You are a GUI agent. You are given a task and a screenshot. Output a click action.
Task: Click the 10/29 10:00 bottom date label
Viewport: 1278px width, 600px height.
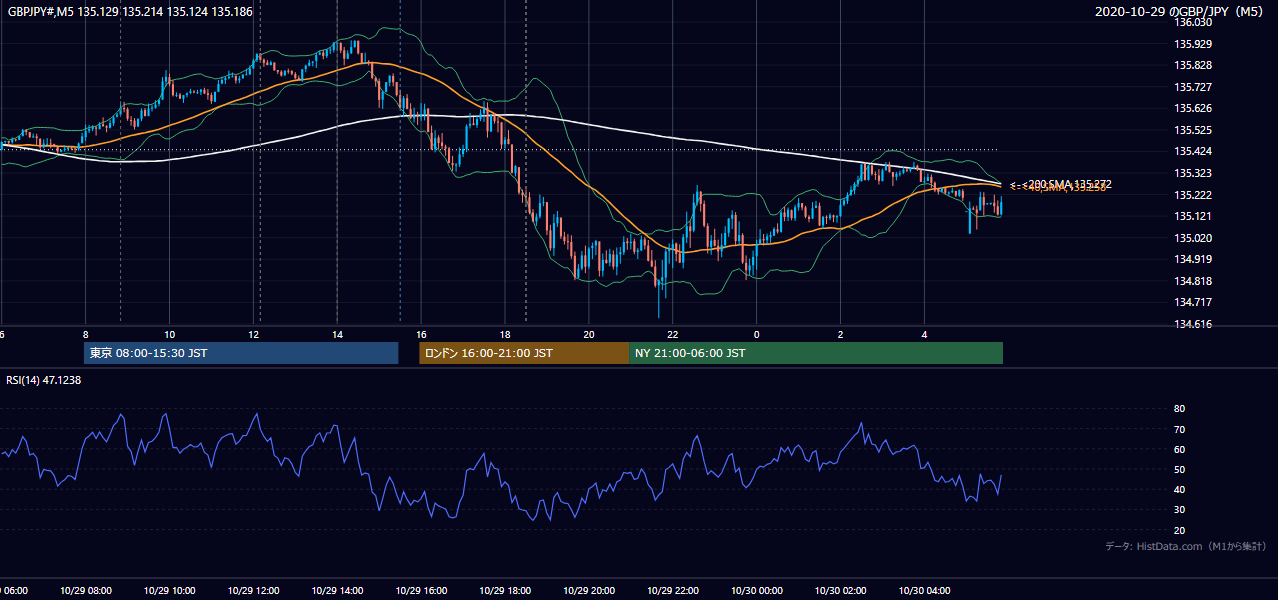[x=170, y=591]
